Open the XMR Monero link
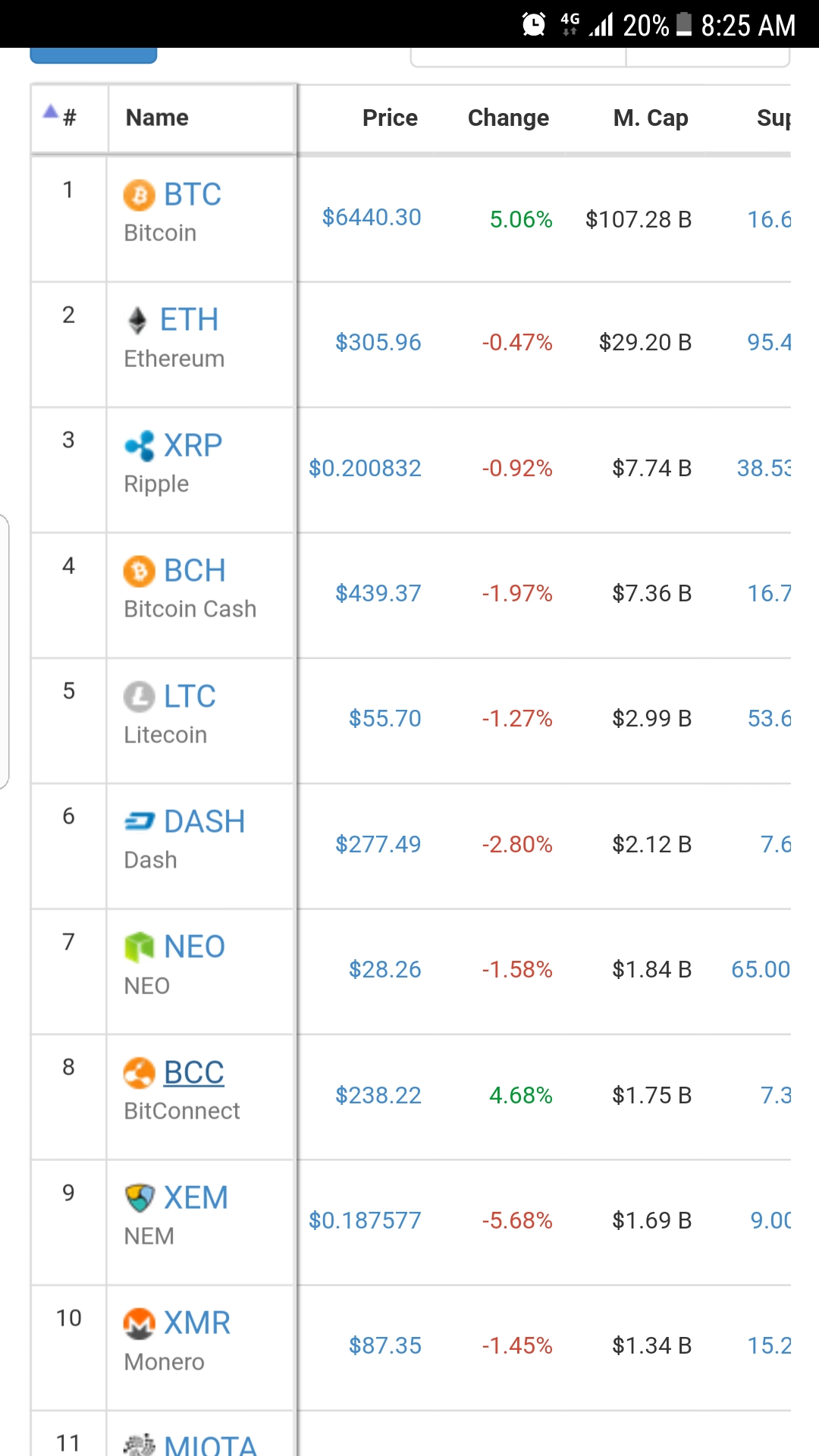Image resolution: width=819 pixels, height=1456 pixels. click(197, 1323)
